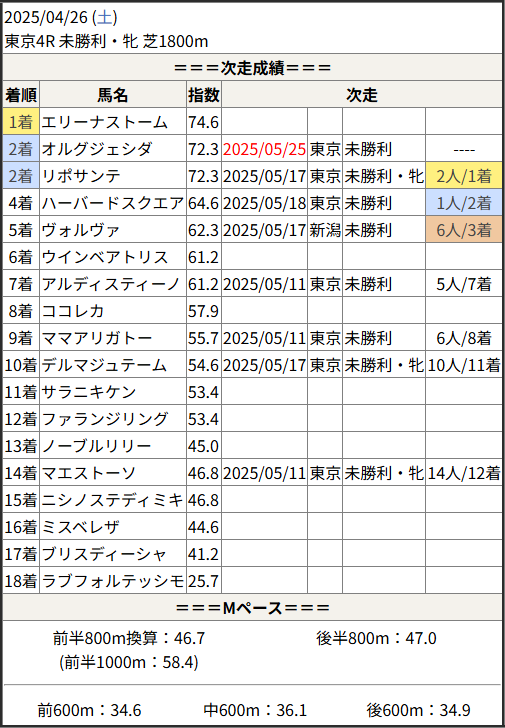The image size is (505, 728).
Task: Select horse name ラブフォルテッシモ
Action: click(x=113, y=581)
